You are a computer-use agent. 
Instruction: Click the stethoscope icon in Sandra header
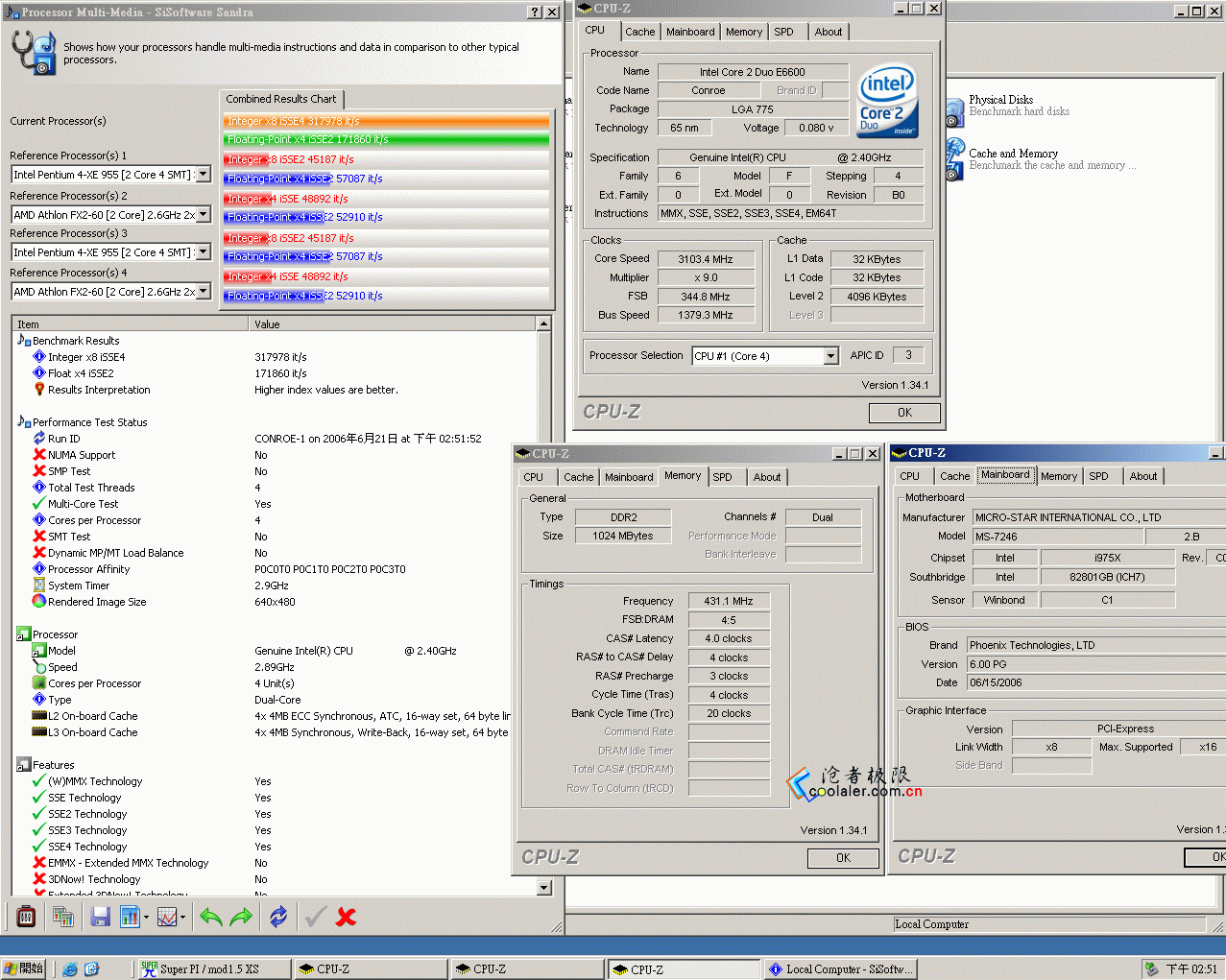click(x=35, y=52)
